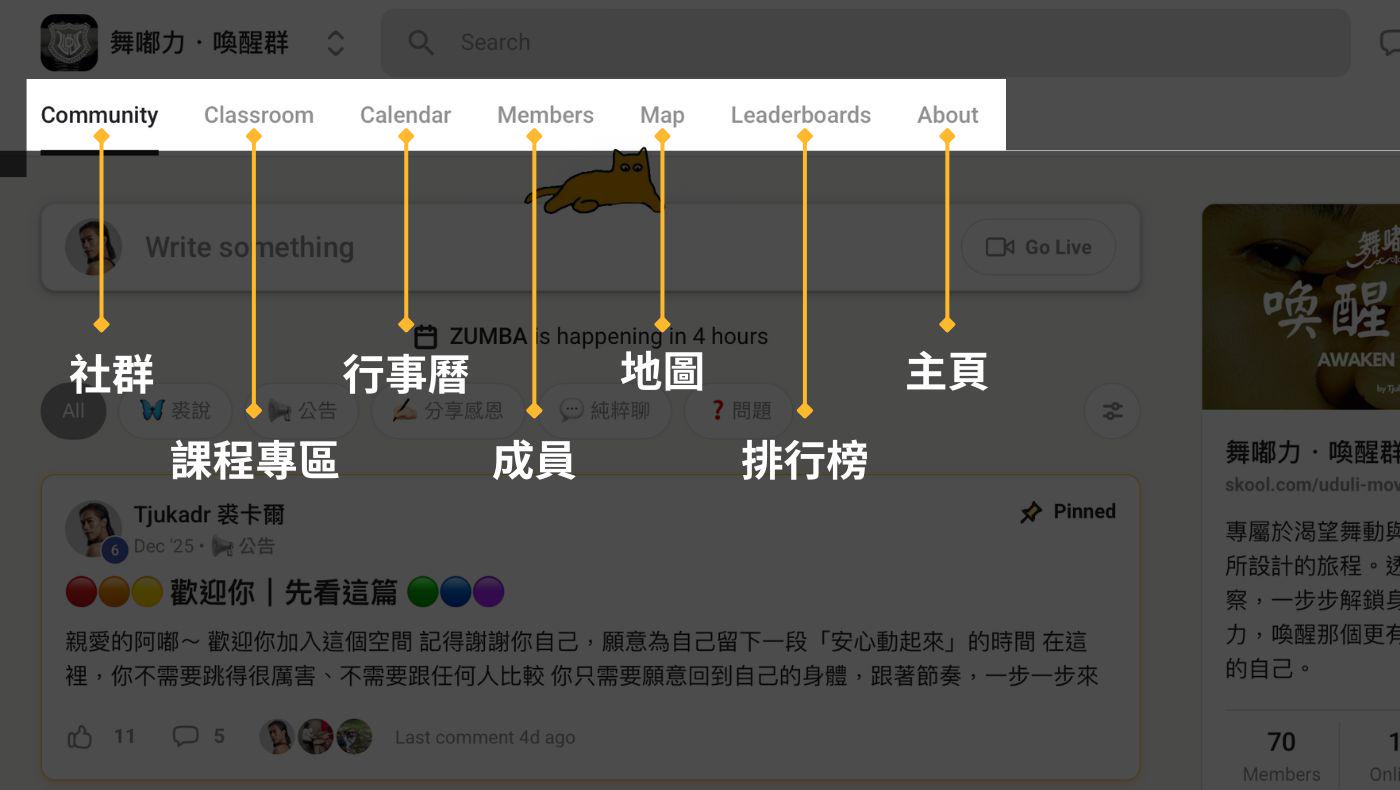Image resolution: width=1400 pixels, height=790 pixels.
Task: Select the All category filter
Action: (x=73, y=411)
